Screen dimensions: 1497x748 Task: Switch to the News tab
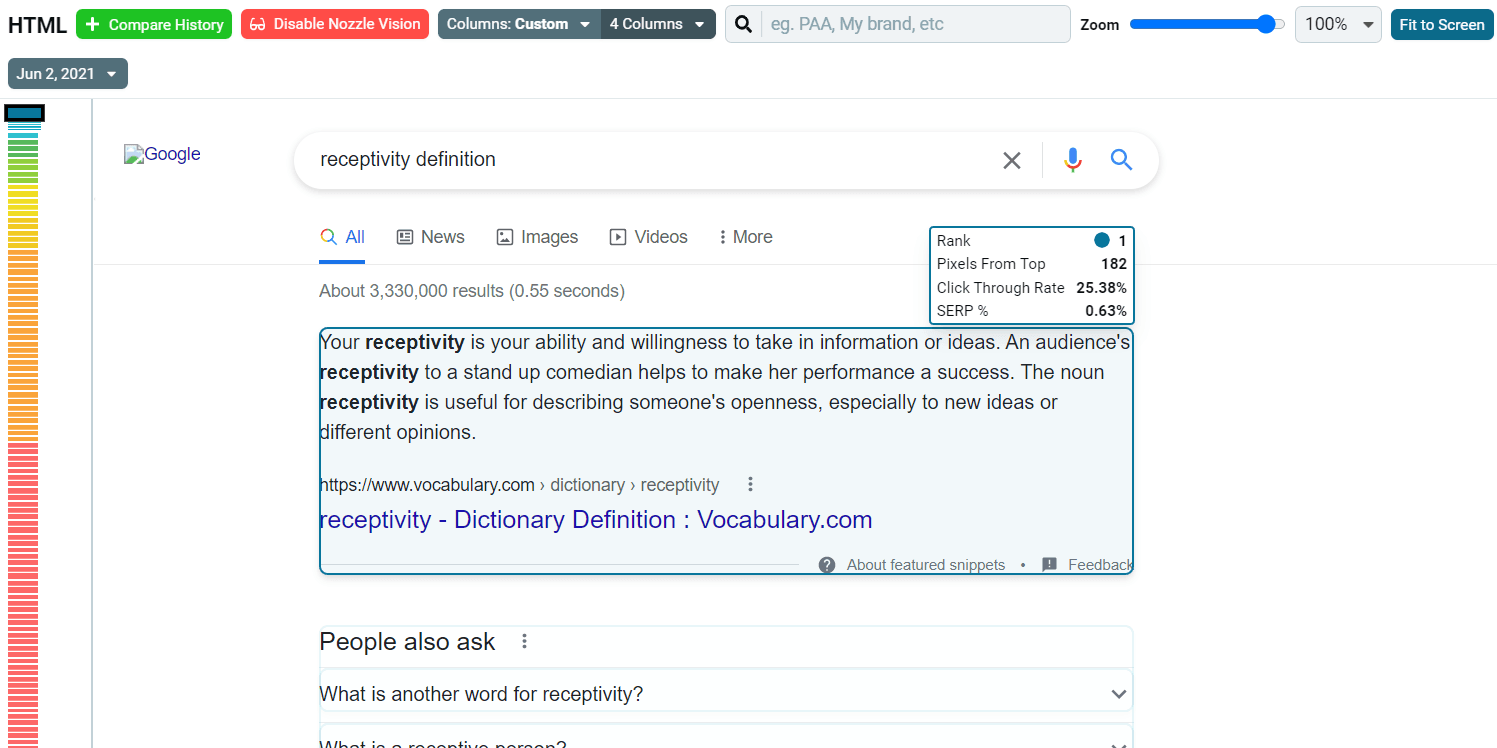(x=431, y=238)
